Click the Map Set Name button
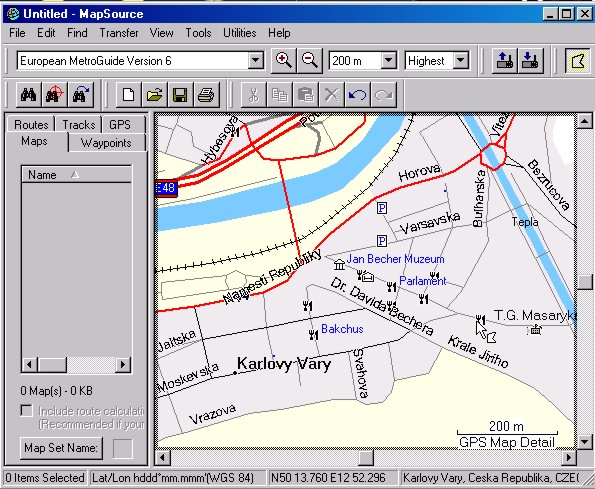 click(61, 448)
